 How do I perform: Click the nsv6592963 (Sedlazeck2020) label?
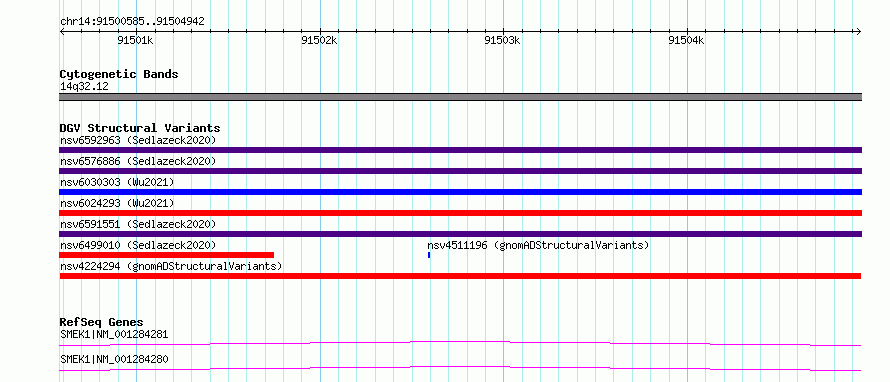[x=138, y=140]
